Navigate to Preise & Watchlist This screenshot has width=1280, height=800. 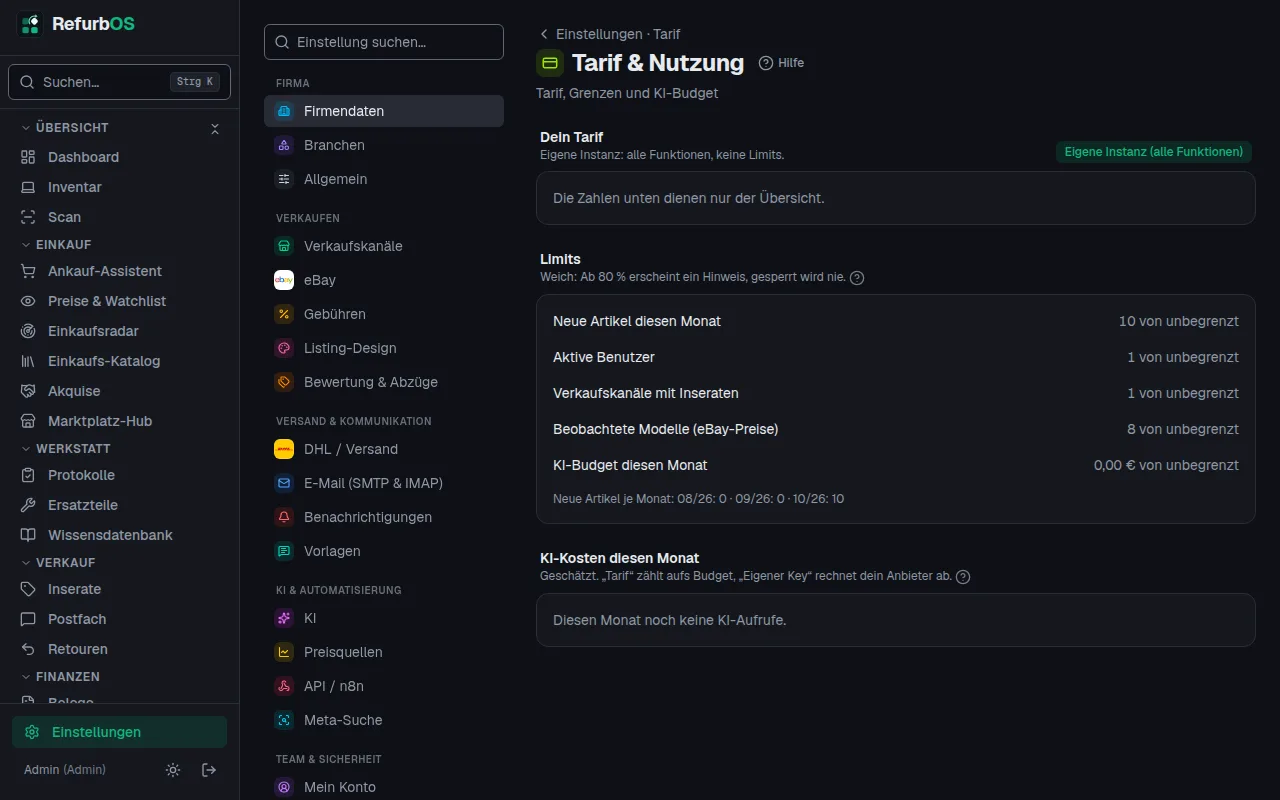[120, 301]
